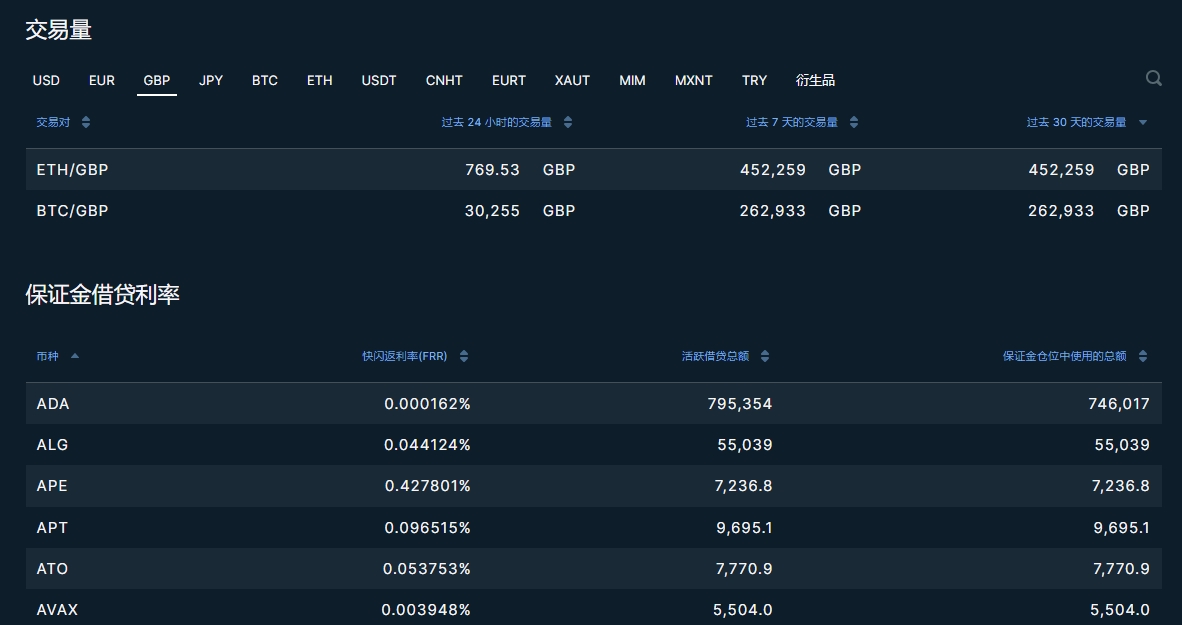Screen dimensions: 1182x625
Task: Select the BTC currency tab
Action: [265, 80]
